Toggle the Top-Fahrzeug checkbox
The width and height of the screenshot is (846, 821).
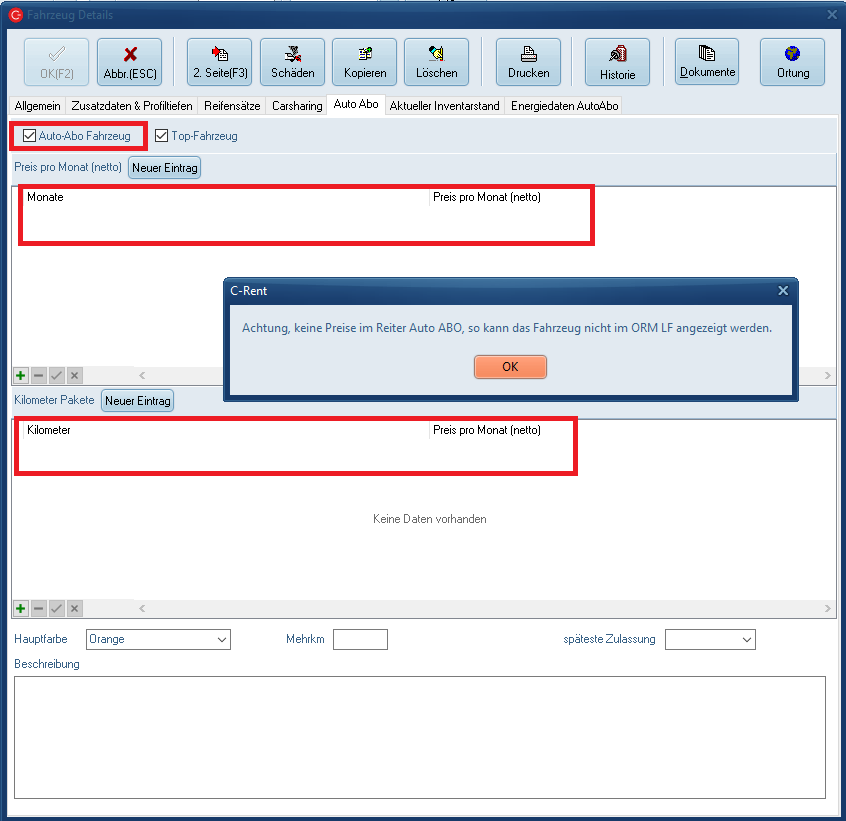pyautogui.click(x=162, y=136)
